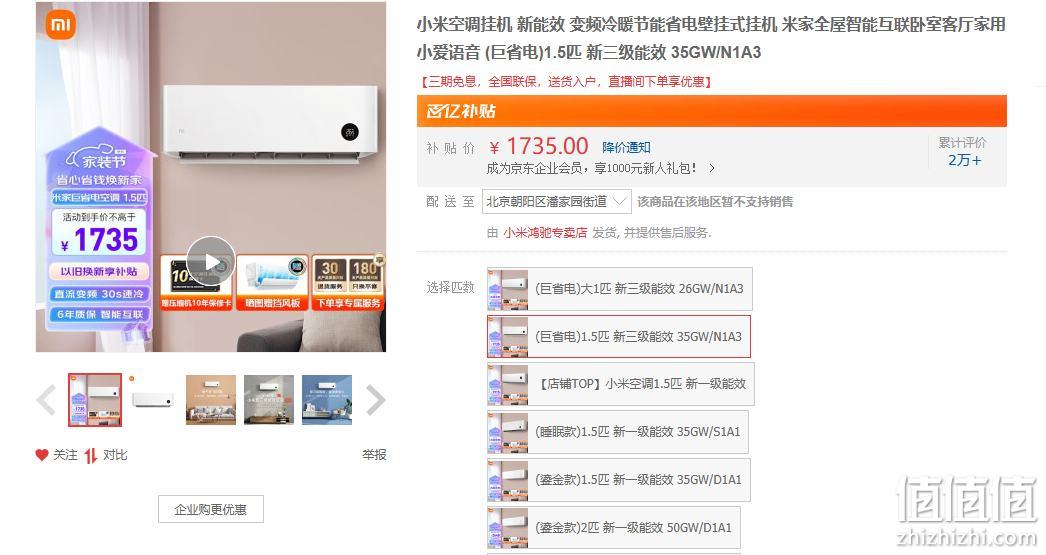Viewport: 1046px width, 555px height.
Task: Open the 北京朝阳区潘家园街道 delivery dropdown
Action: (556, 201)
